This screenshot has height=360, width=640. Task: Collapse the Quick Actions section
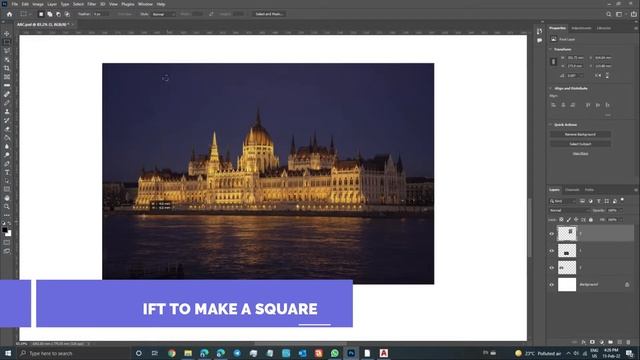(x=550, y=124)
